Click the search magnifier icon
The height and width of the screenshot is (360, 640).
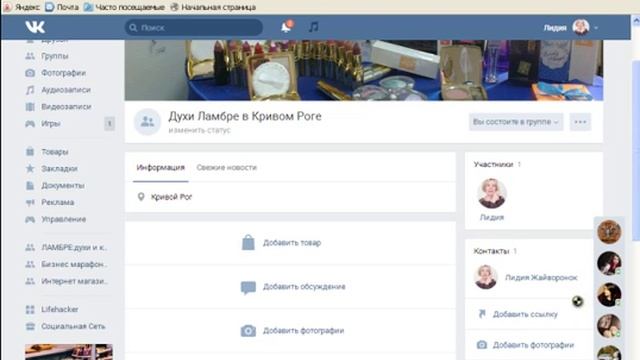click(133, 27)
